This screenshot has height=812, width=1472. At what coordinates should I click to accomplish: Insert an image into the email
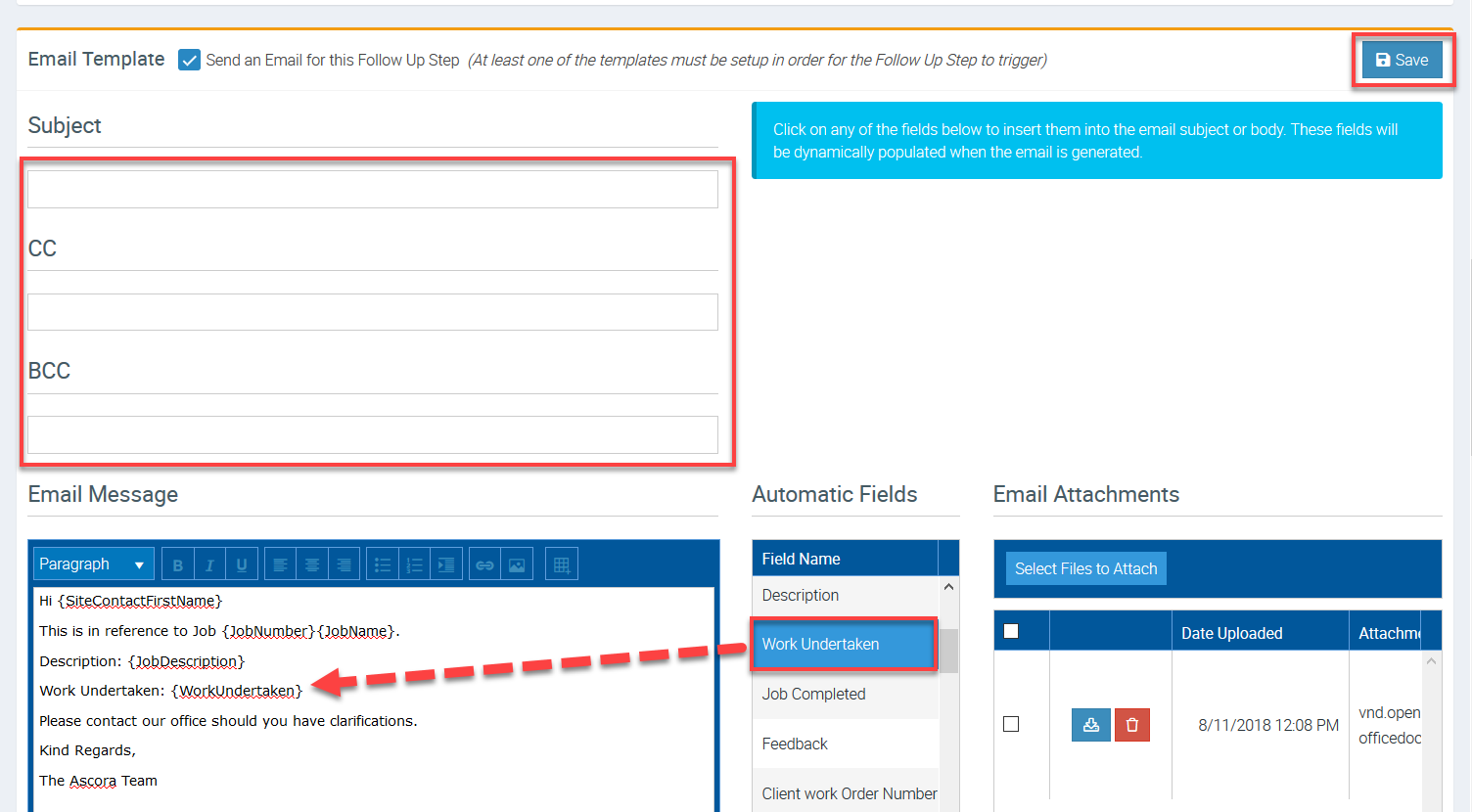click(517, 564)
